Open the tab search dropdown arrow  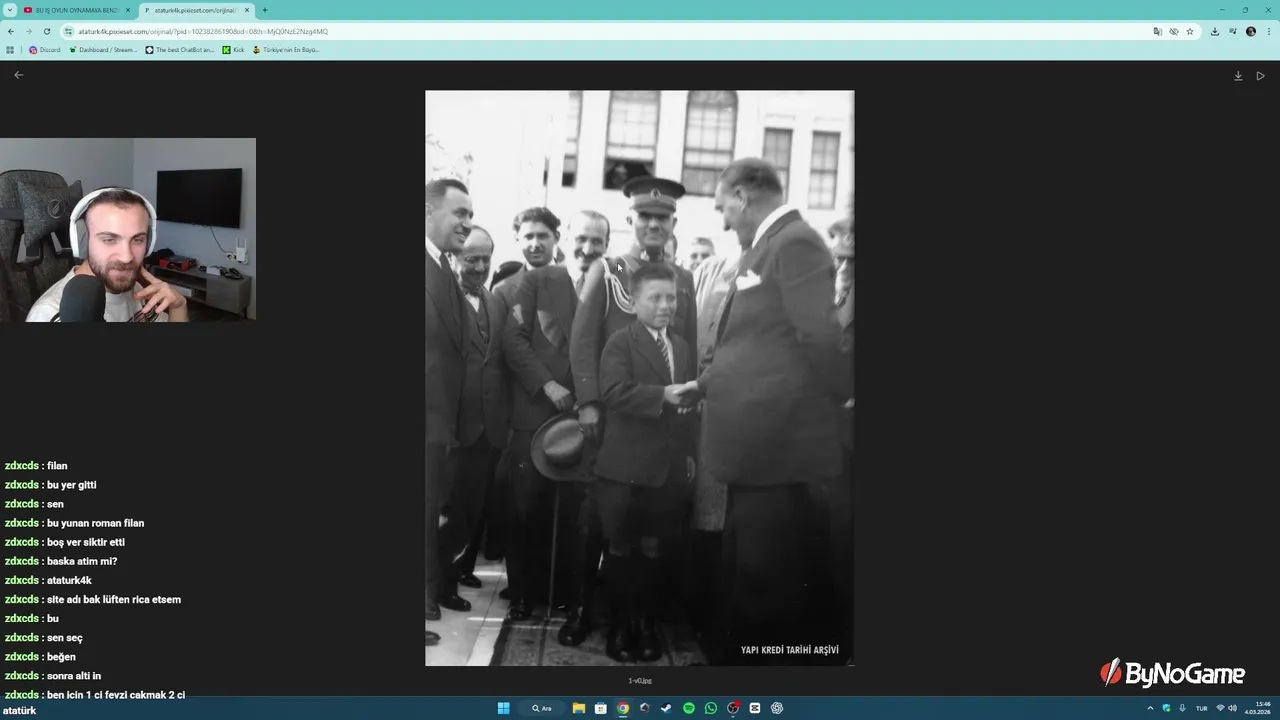tap(10, 10)
